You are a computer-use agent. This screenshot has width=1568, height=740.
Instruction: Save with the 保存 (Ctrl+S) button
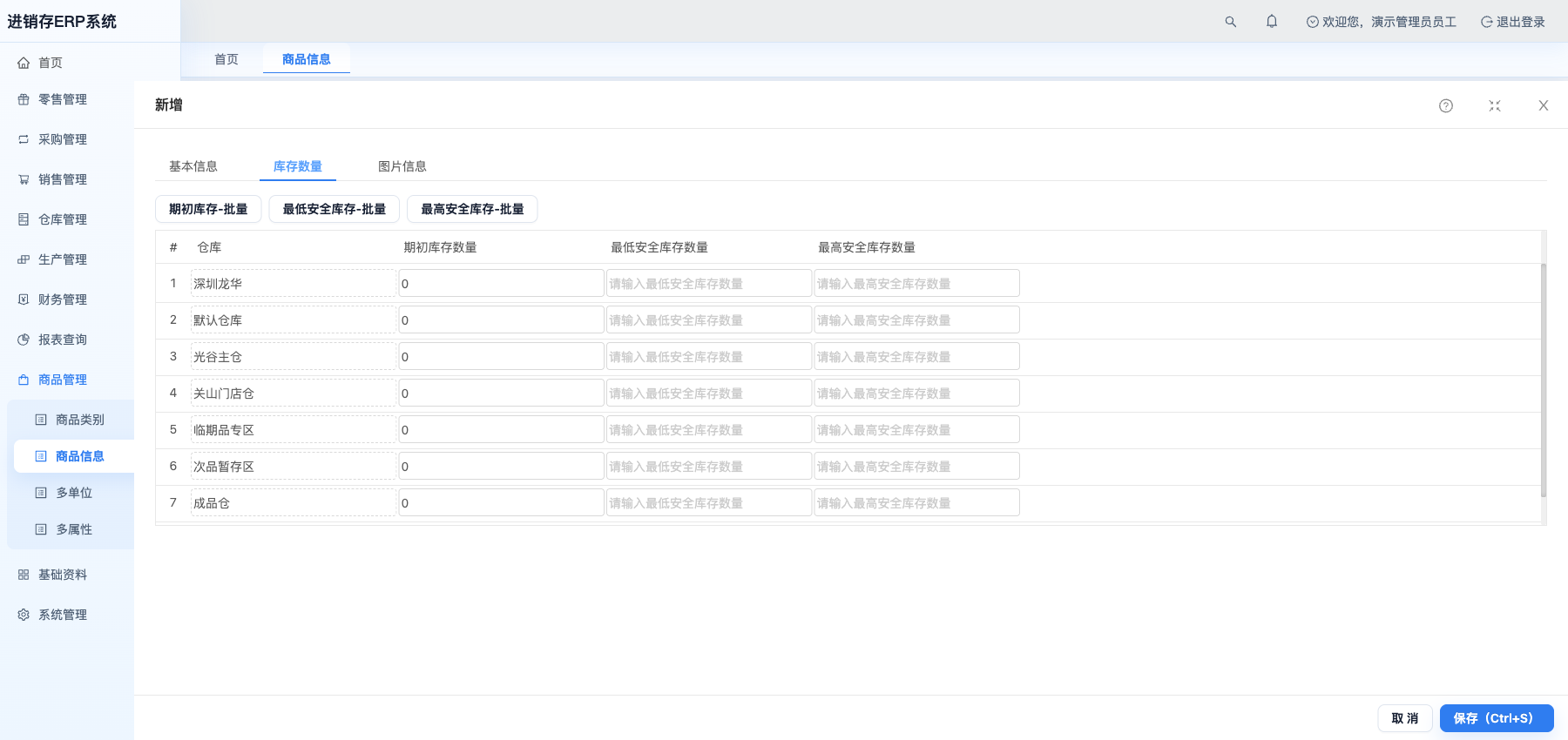coord(1497,718)
